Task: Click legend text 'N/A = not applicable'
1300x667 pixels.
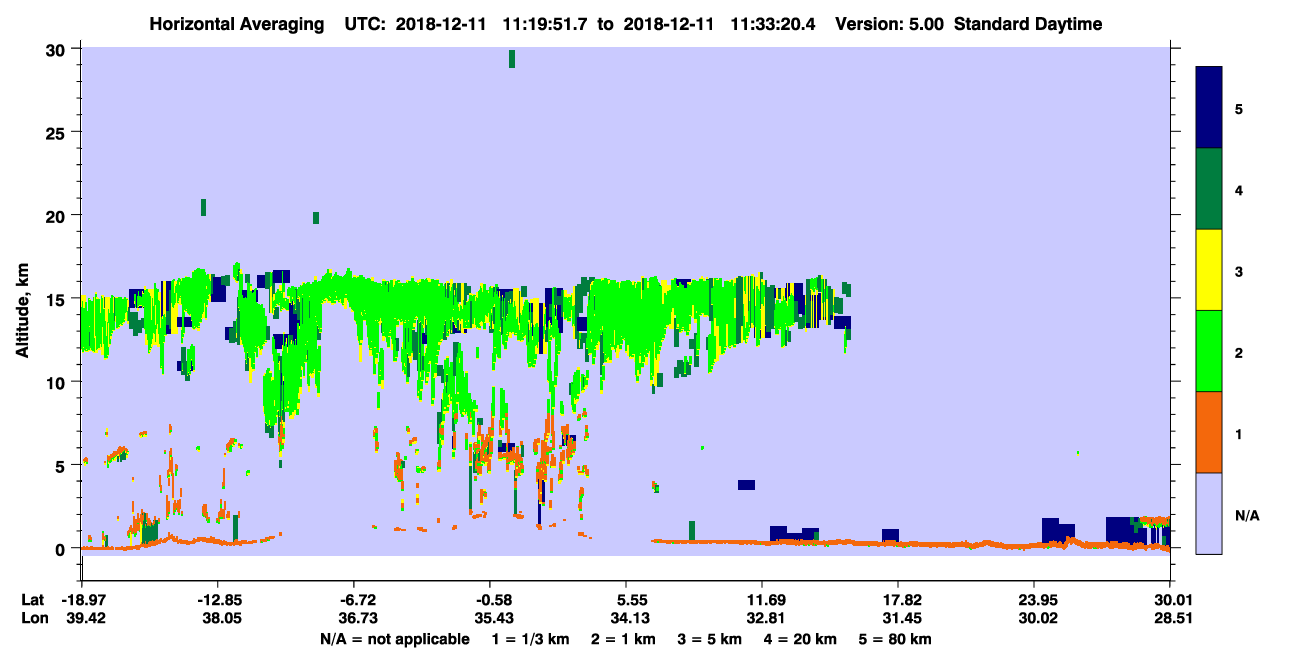Action: pos(394,639)
